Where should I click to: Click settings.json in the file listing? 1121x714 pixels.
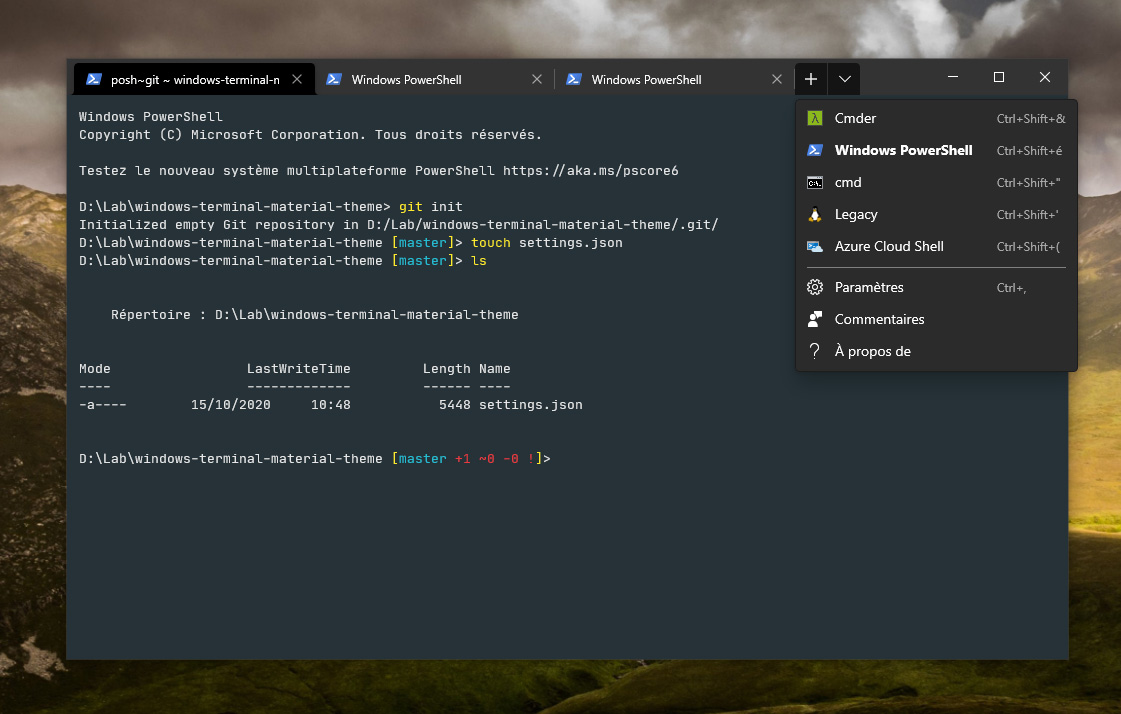[530, 405]
